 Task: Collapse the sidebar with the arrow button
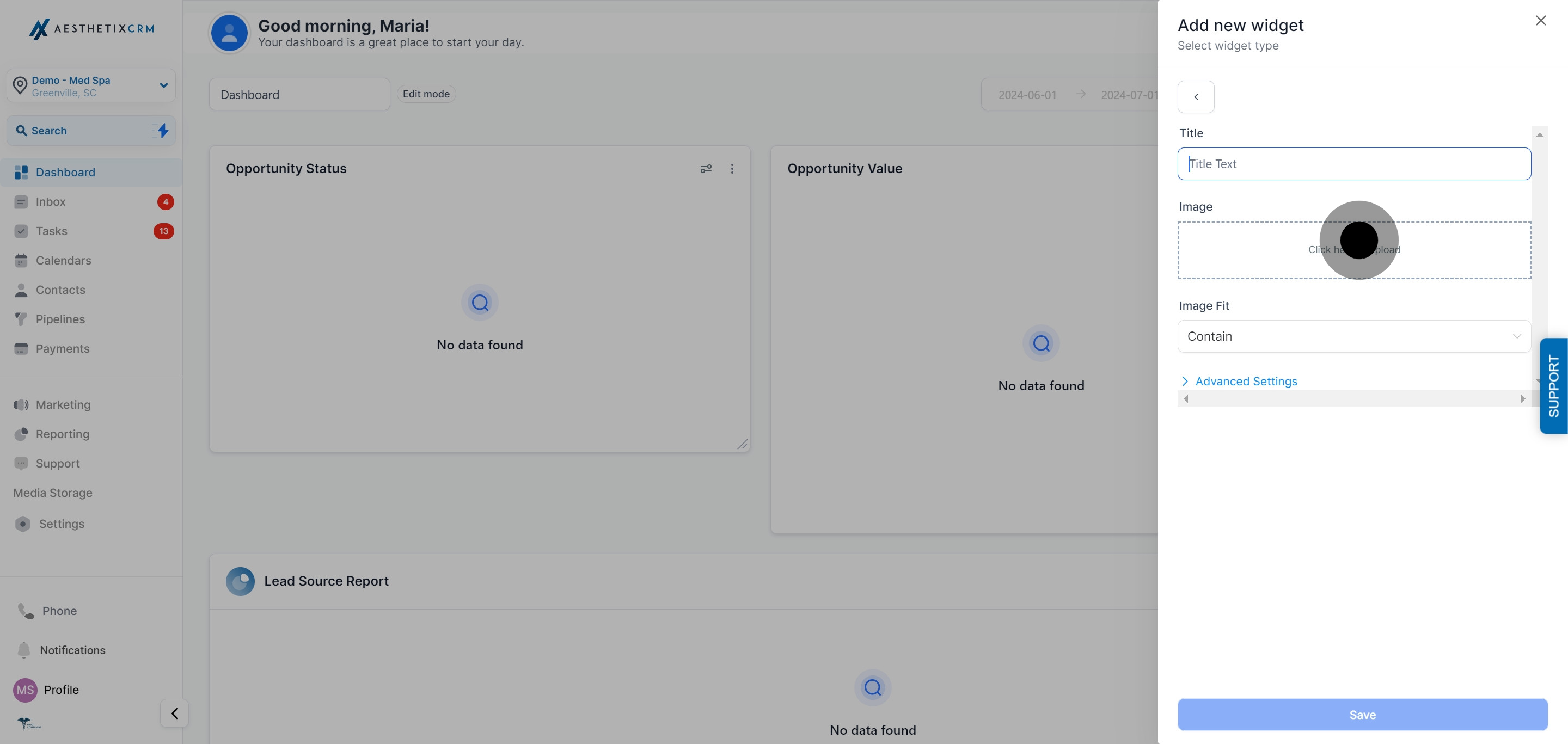click(175, 713)
